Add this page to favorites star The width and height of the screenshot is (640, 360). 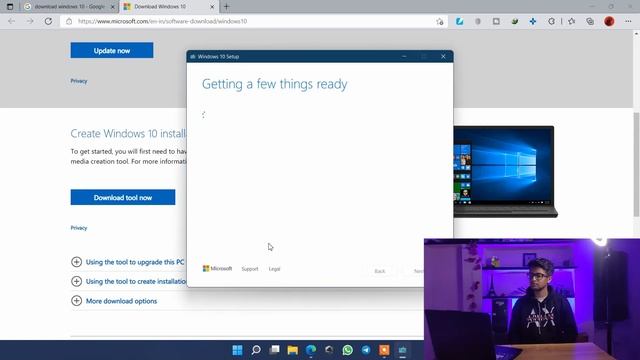440,22
